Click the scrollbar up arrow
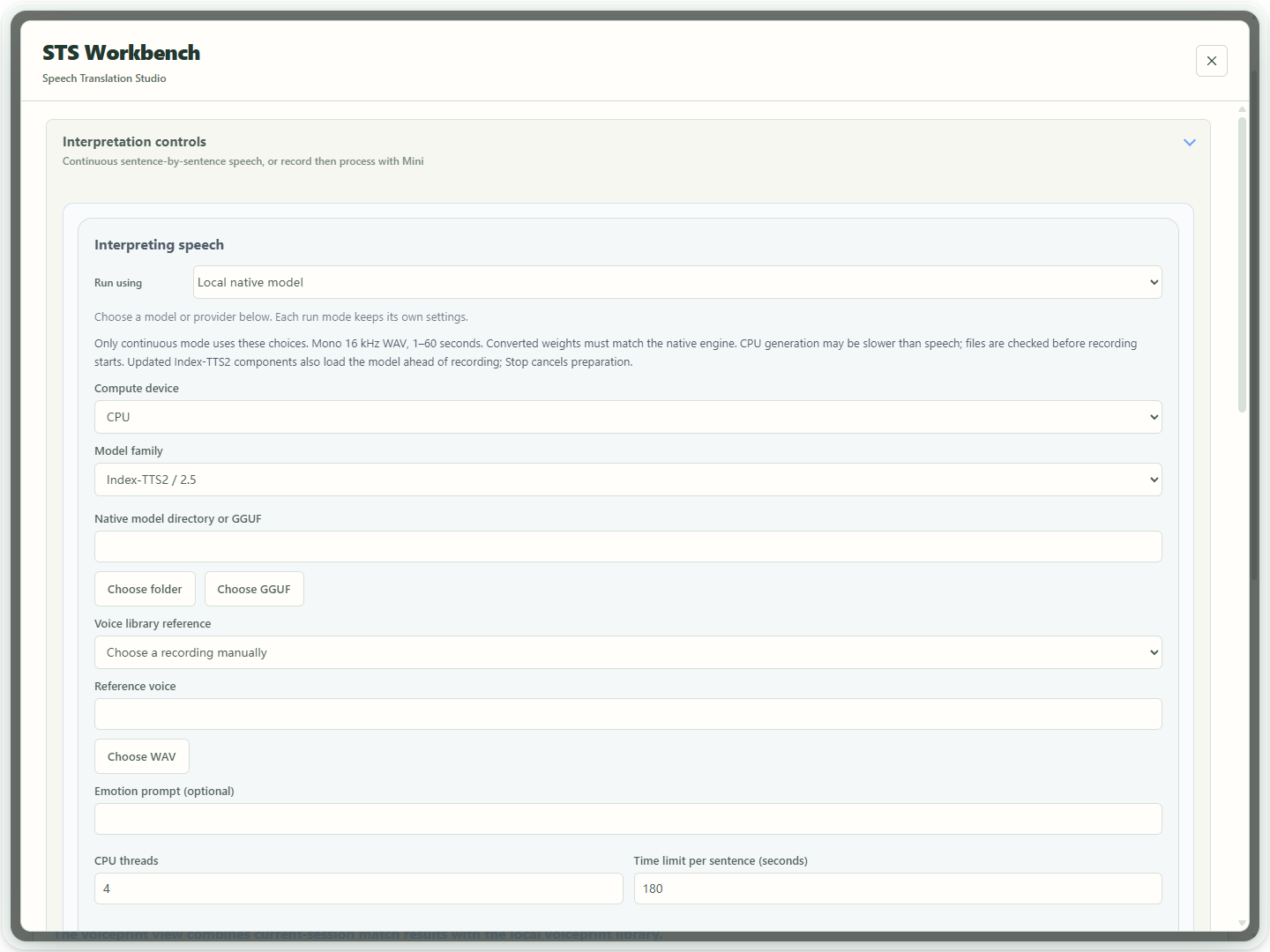This screenshot has width=1270, height=952. pyautogui.click(x=1242, y=109)
